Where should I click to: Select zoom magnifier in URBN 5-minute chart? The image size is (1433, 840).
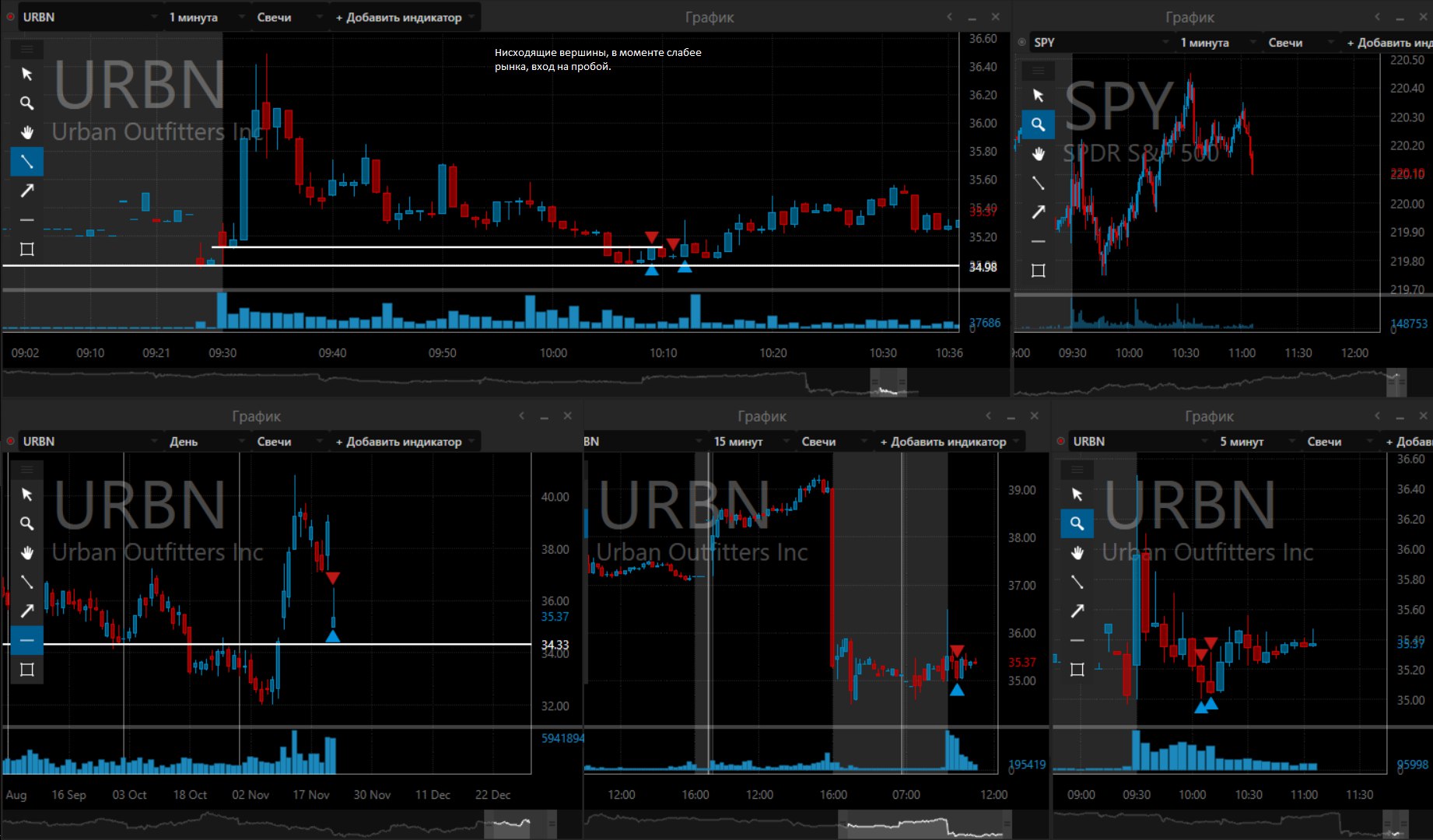click(x=1077, y=523)
